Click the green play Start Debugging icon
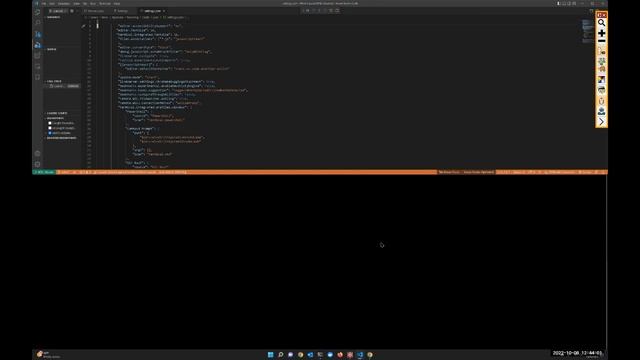 50,11
